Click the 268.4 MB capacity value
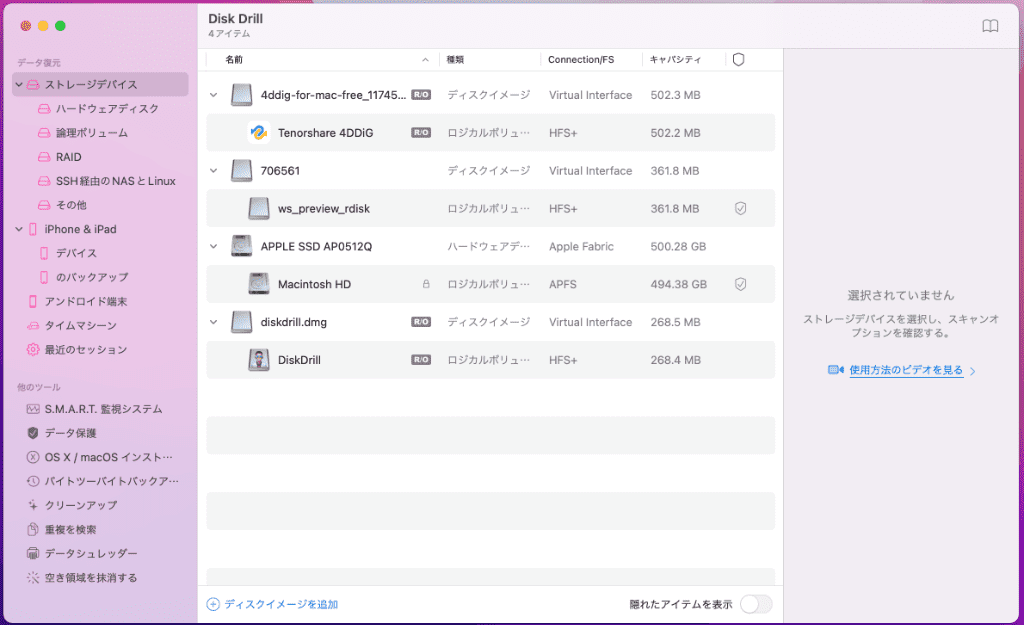Screen dimensions: 1024x625 pos(675,360)
